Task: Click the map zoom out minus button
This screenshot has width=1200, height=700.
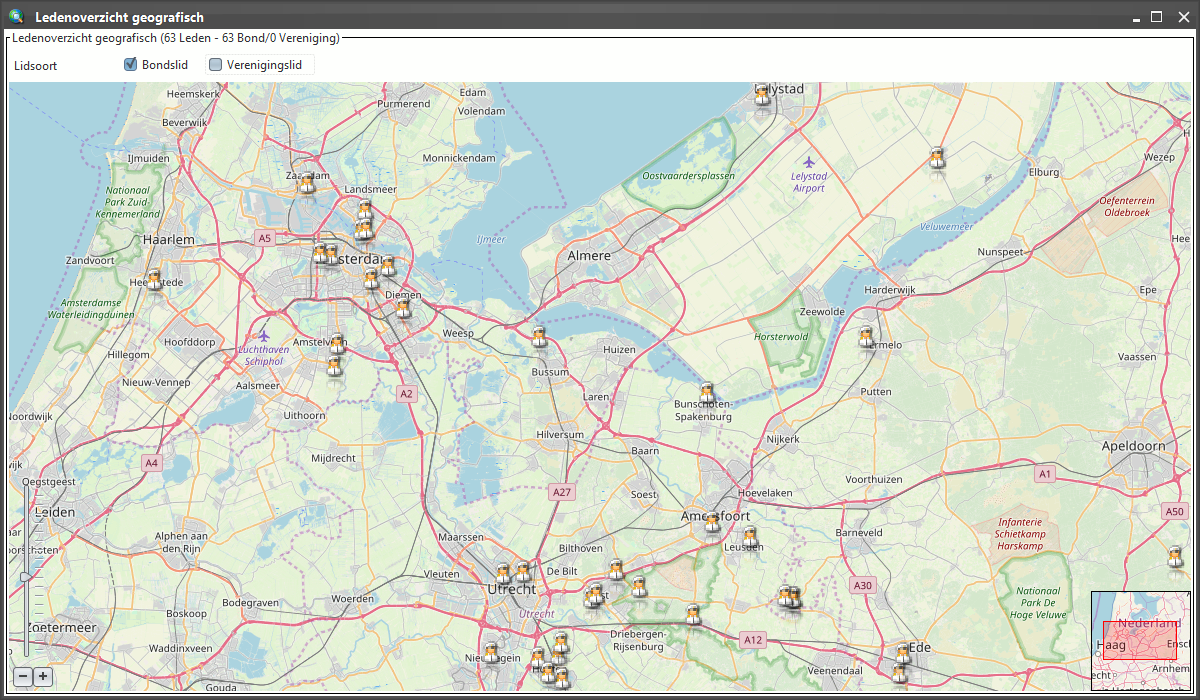Action: 24,677
